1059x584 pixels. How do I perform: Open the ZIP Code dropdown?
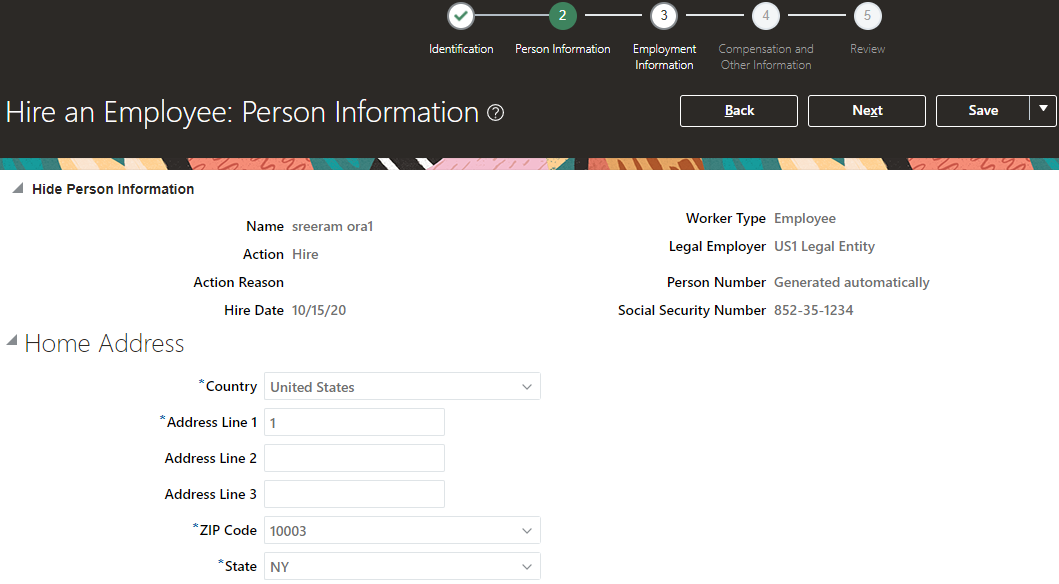[527, 530]
